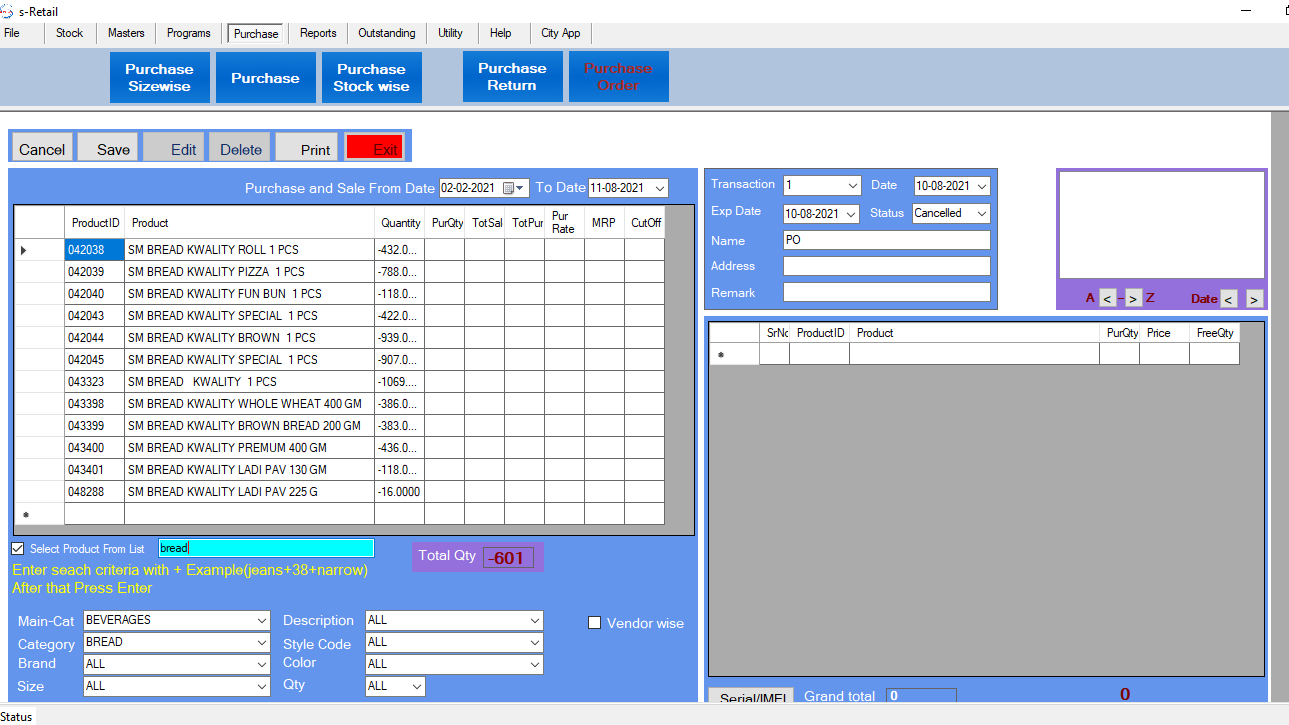Open the Reports menu
Viewport: 1289px width, 725px height.
tap(318, 33)
